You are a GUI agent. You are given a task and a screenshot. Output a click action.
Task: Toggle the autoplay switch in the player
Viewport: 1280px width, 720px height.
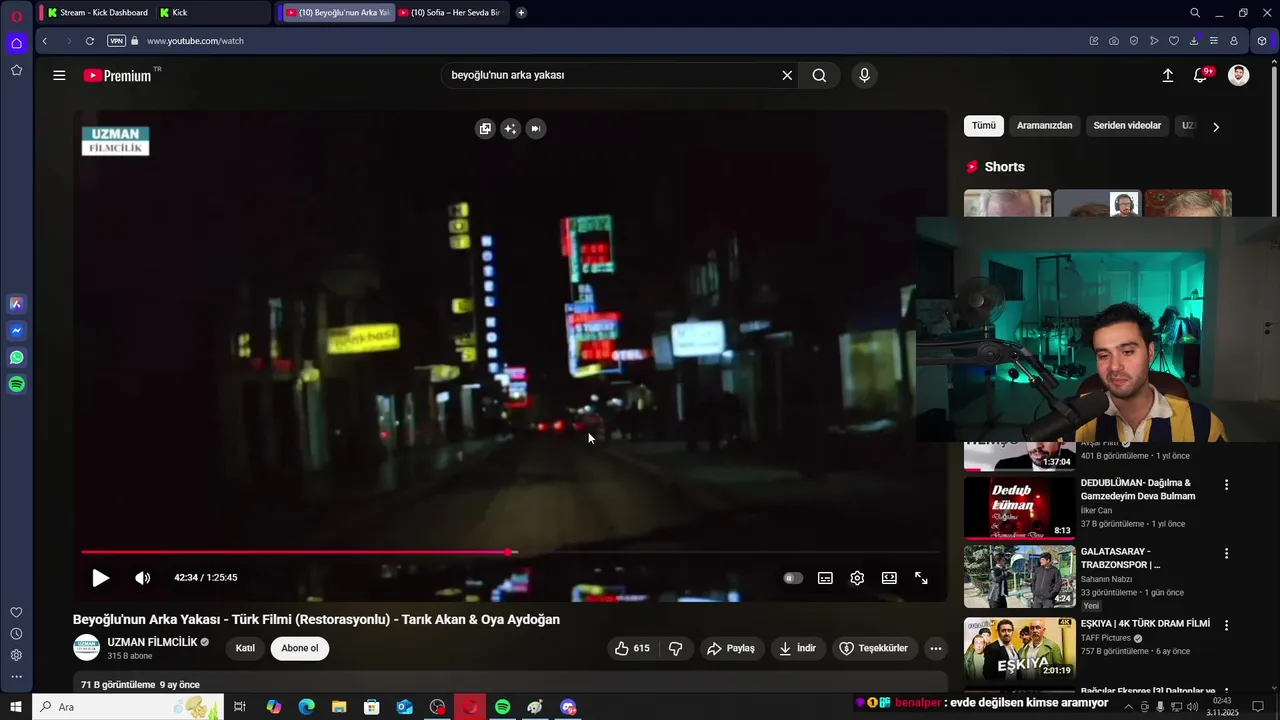(793, 578)
